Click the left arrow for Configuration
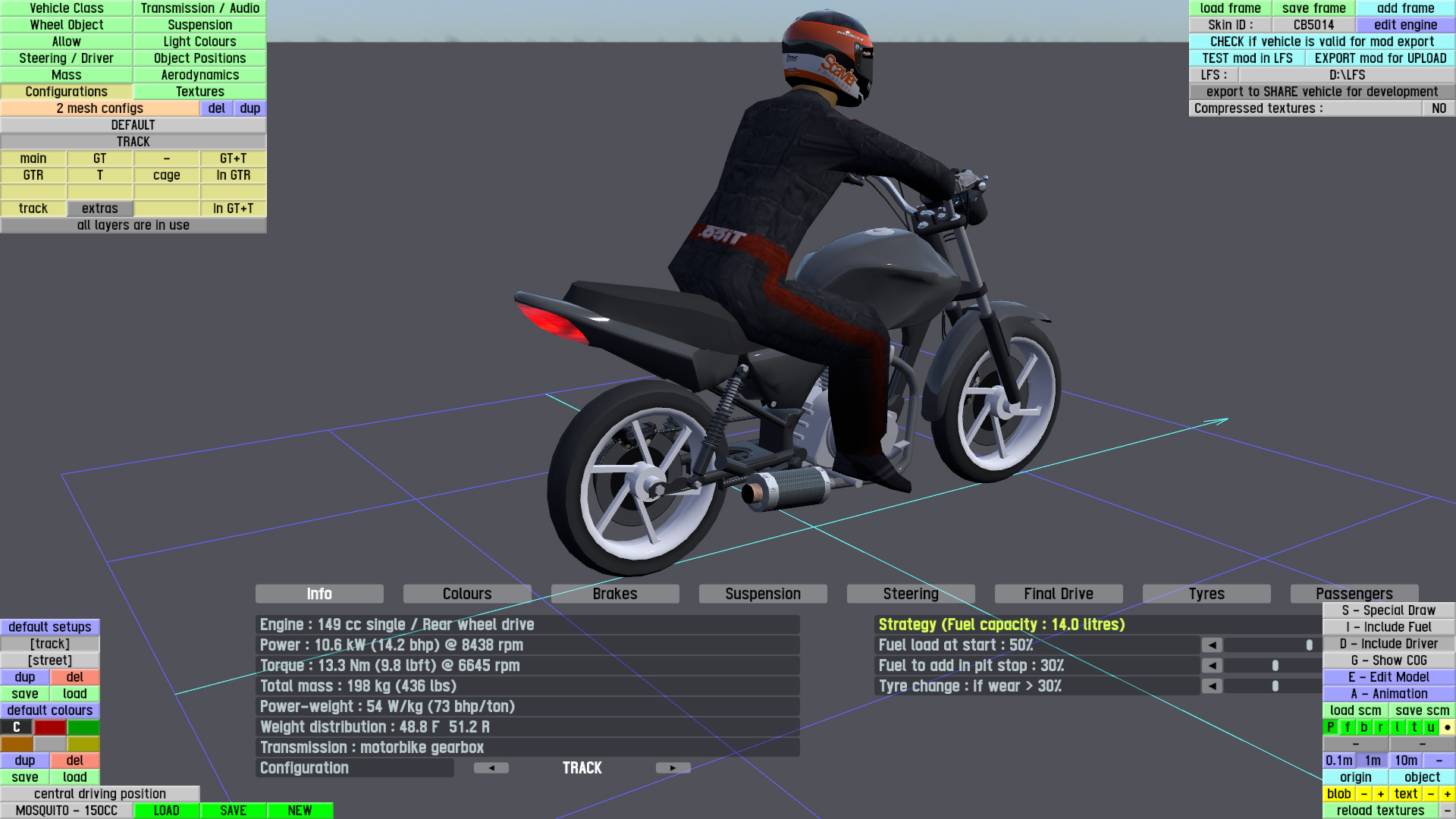The width and height of the screenshot is (1456, 819). [491, 768]
